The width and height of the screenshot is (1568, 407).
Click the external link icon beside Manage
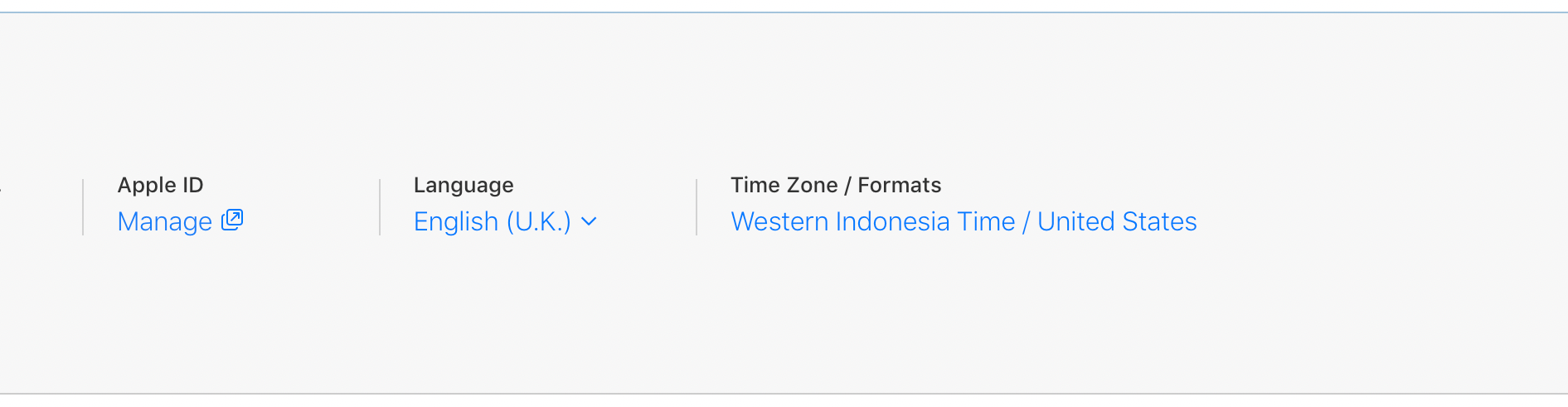(232, 220)
